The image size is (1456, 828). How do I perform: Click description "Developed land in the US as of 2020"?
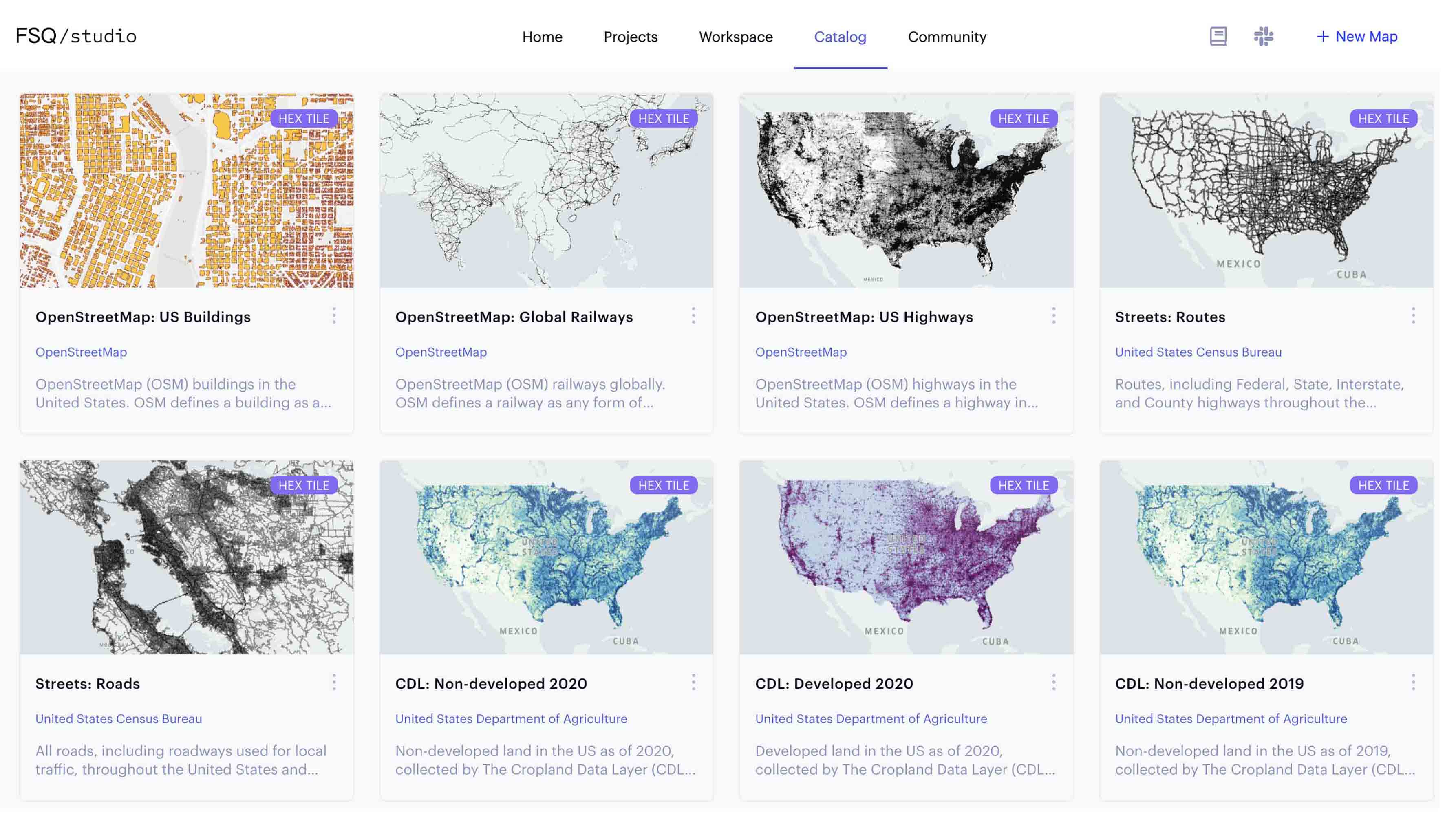pos(905,760)
